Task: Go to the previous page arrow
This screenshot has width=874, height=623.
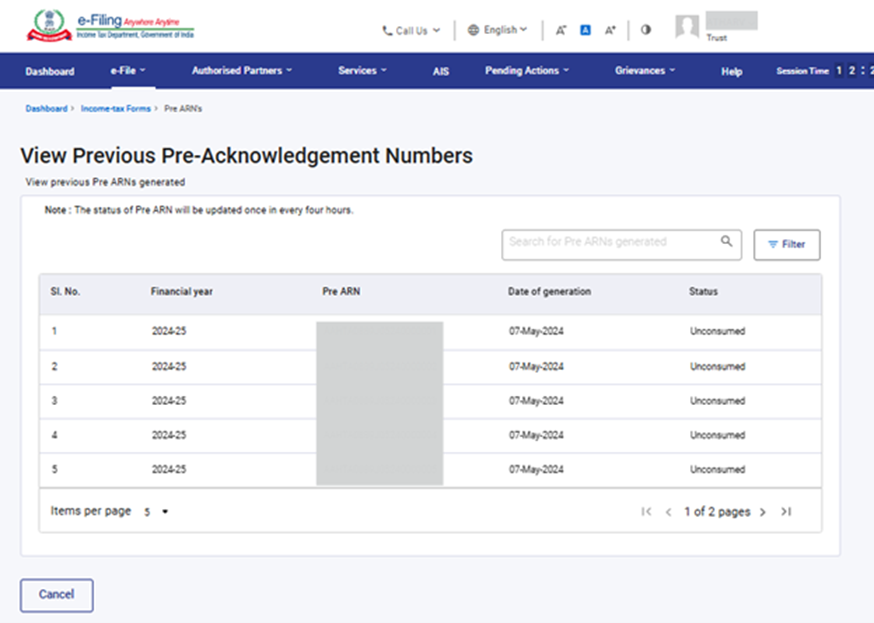Action: point(668,512)
